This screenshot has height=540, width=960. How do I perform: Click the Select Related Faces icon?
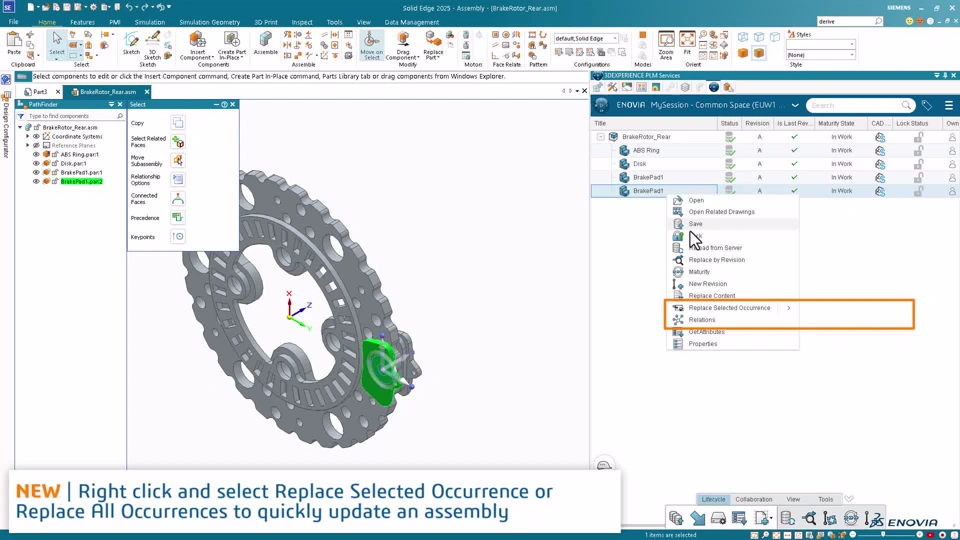pyautogui.click(x=178, y=142)
